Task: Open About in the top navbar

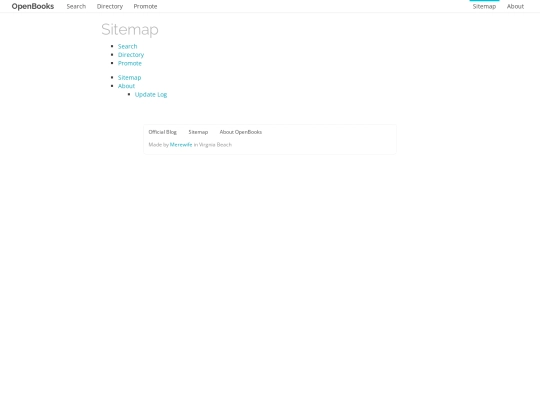Action: click(515, 6)
